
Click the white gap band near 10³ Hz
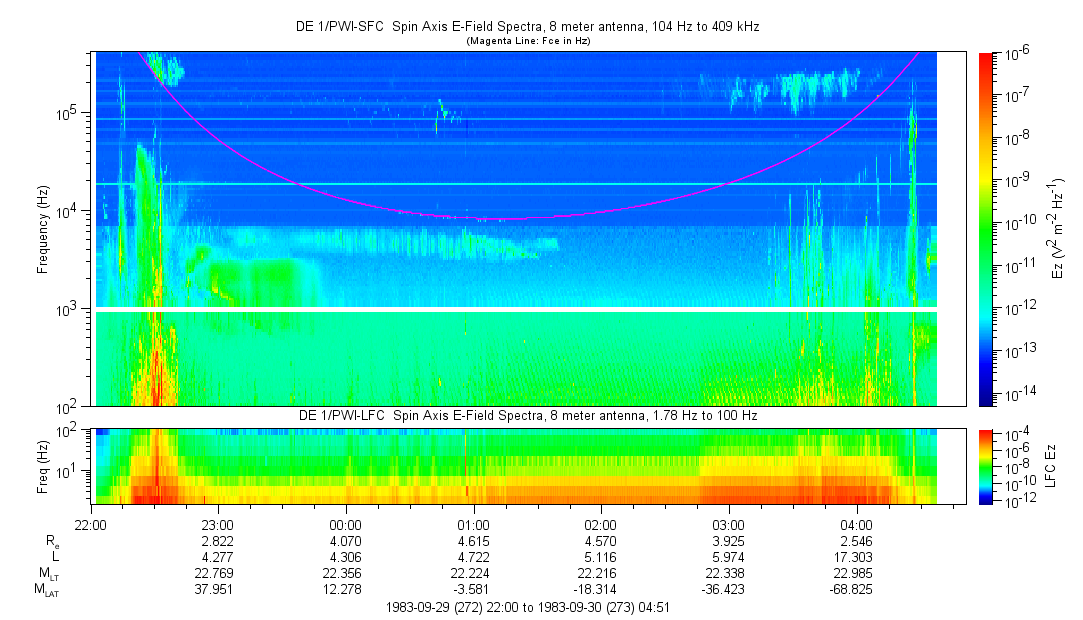point(516,310)
